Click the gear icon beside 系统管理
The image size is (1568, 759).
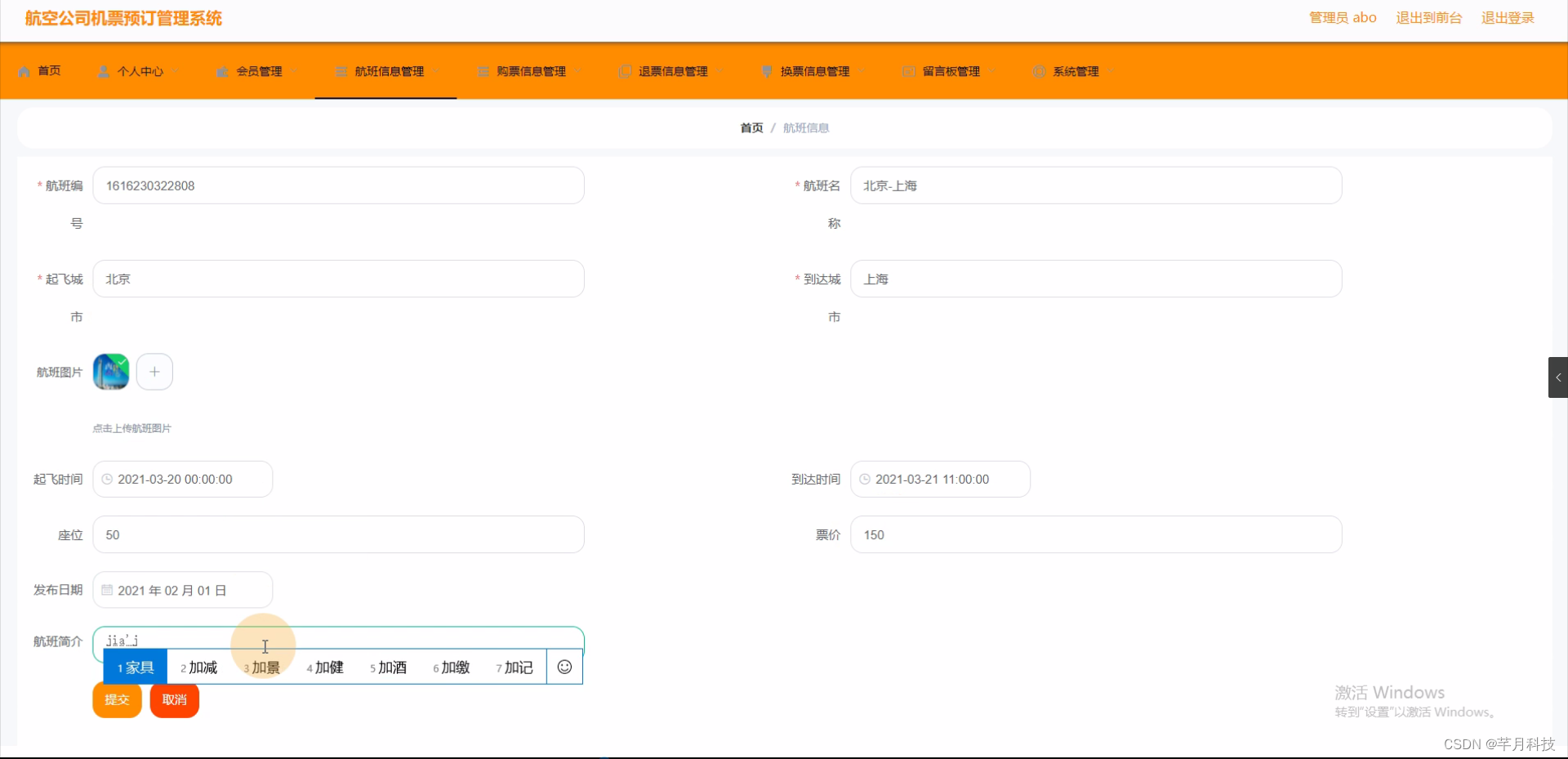click(1040, 71)
